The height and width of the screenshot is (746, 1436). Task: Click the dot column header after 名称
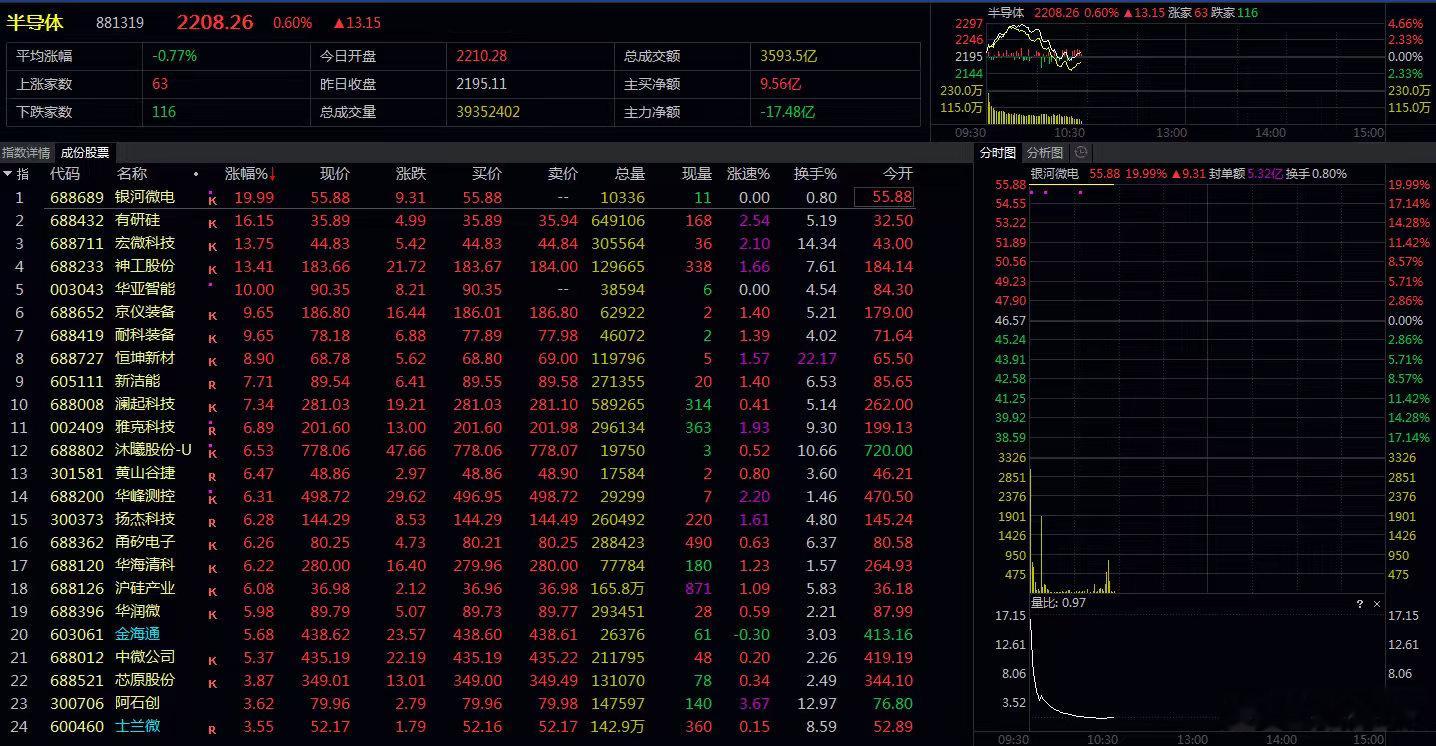click(196, 174)
